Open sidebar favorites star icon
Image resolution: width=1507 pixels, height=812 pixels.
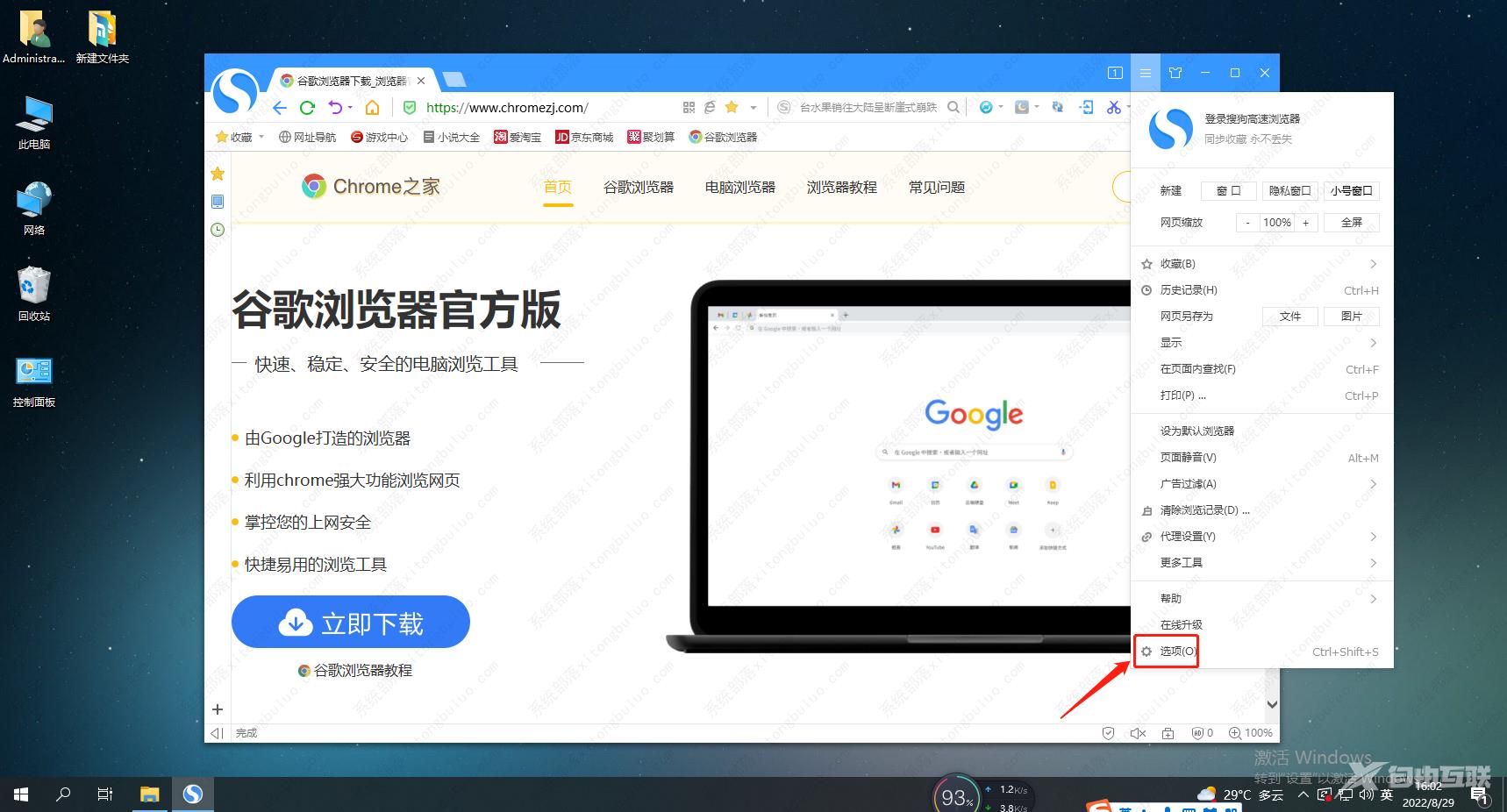click(218, 174)
